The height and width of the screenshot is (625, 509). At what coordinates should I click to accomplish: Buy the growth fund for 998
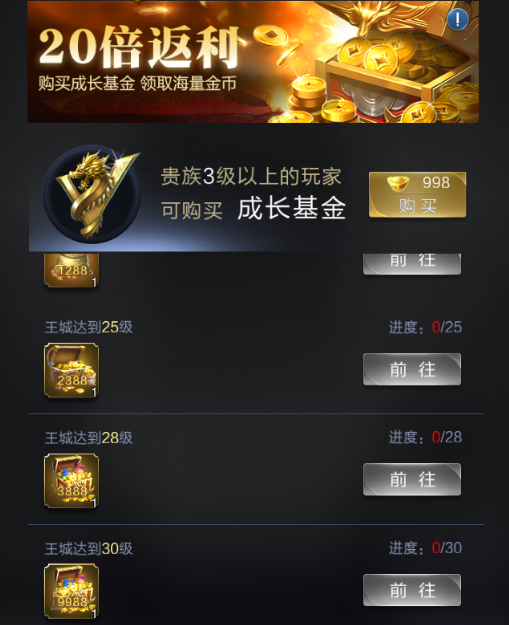pyautogui.click(x=417, y=195)
